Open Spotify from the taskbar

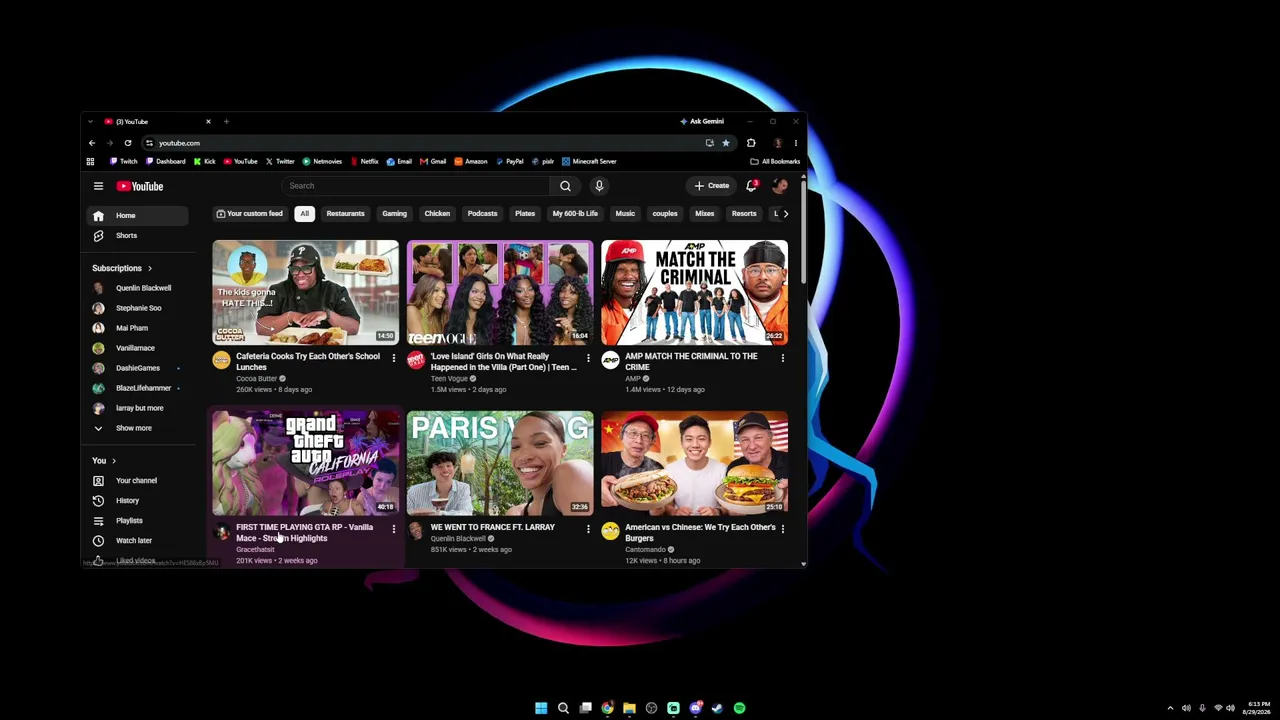click(739, 708)
